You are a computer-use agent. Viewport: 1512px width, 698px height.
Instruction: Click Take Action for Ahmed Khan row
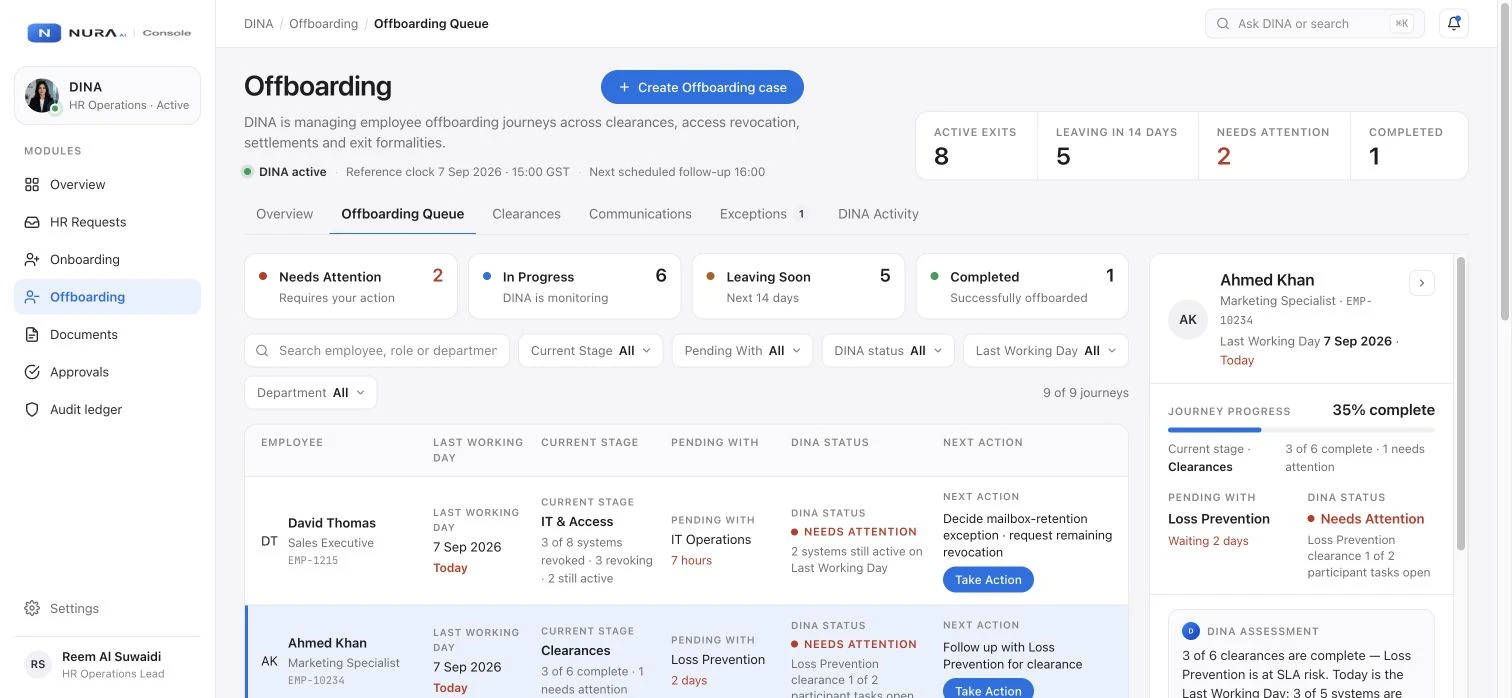coord(988,690)
